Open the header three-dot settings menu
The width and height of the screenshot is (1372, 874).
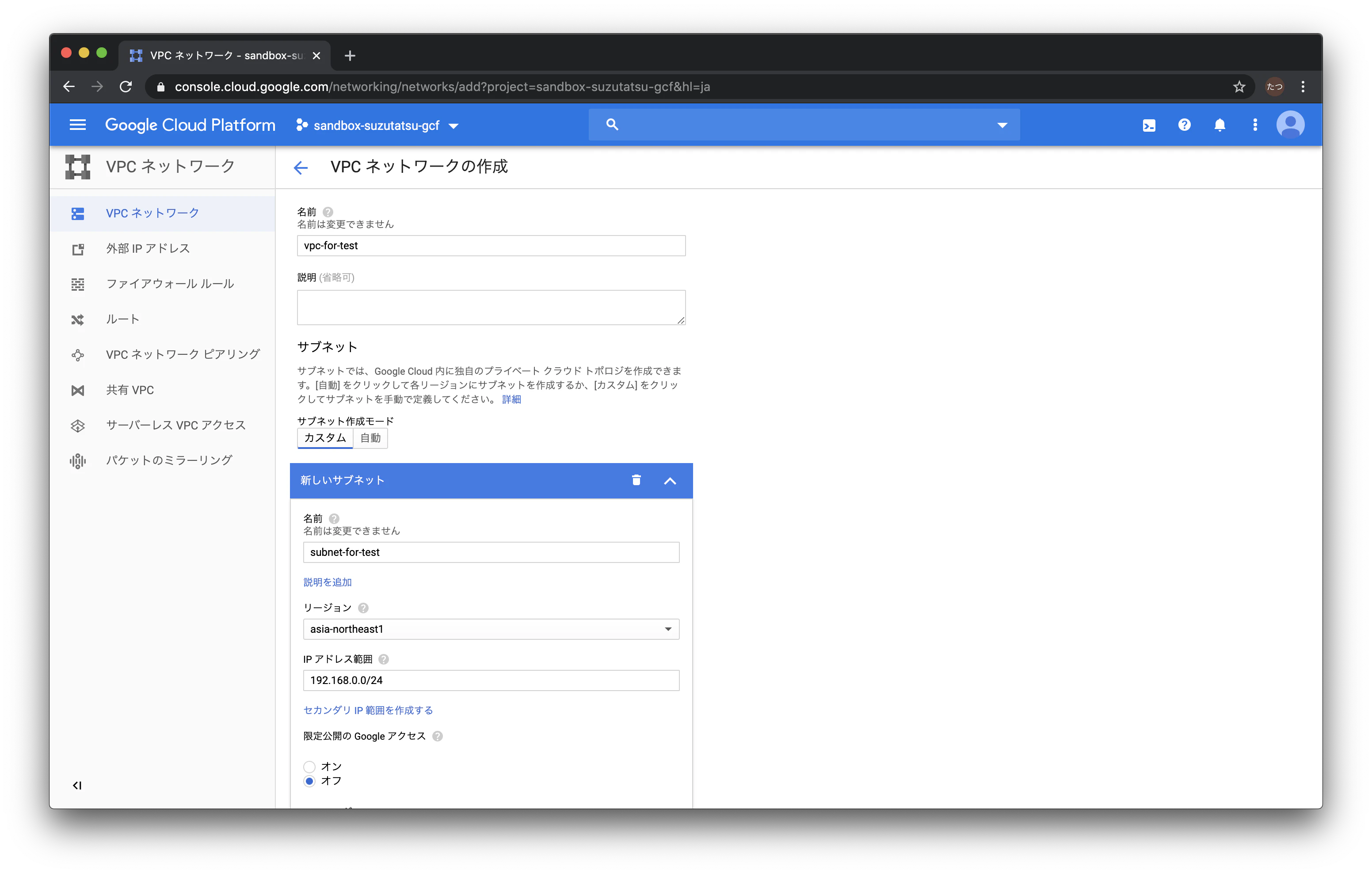coord(1254,125)
